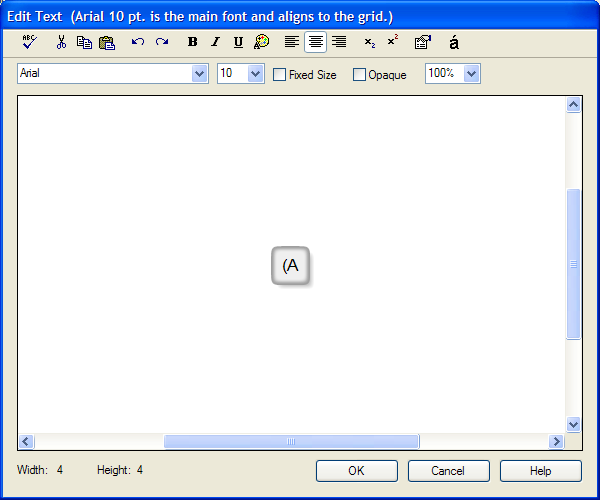The image size is (600, 500).
Task: Apply subscript formatting
Action: pos(369,42)
